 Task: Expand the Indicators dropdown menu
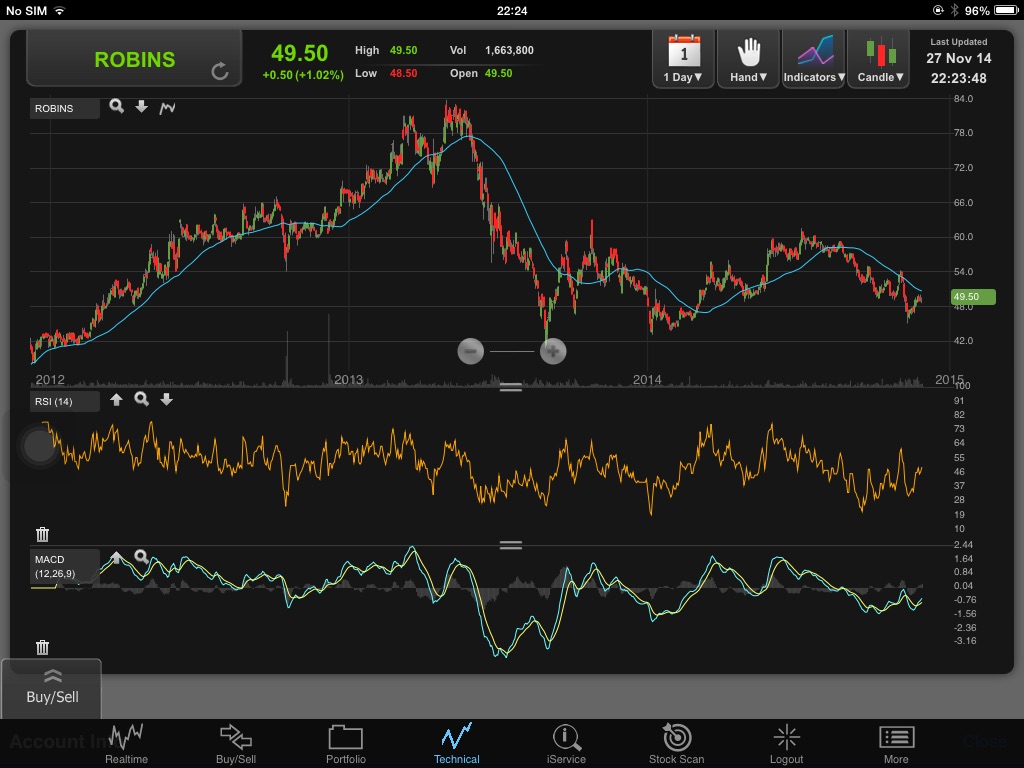(814, 59)
